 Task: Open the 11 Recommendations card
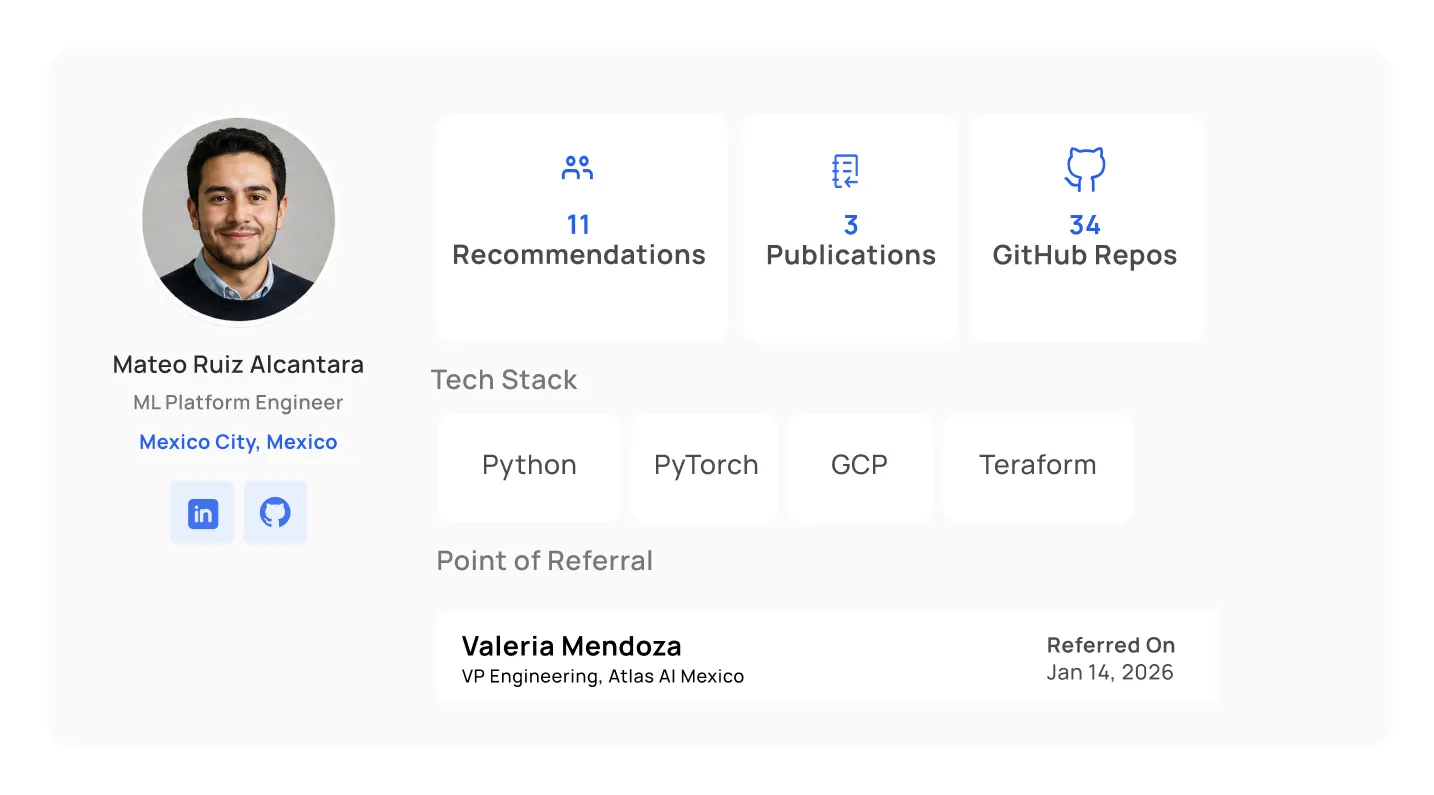pos(581,228)
